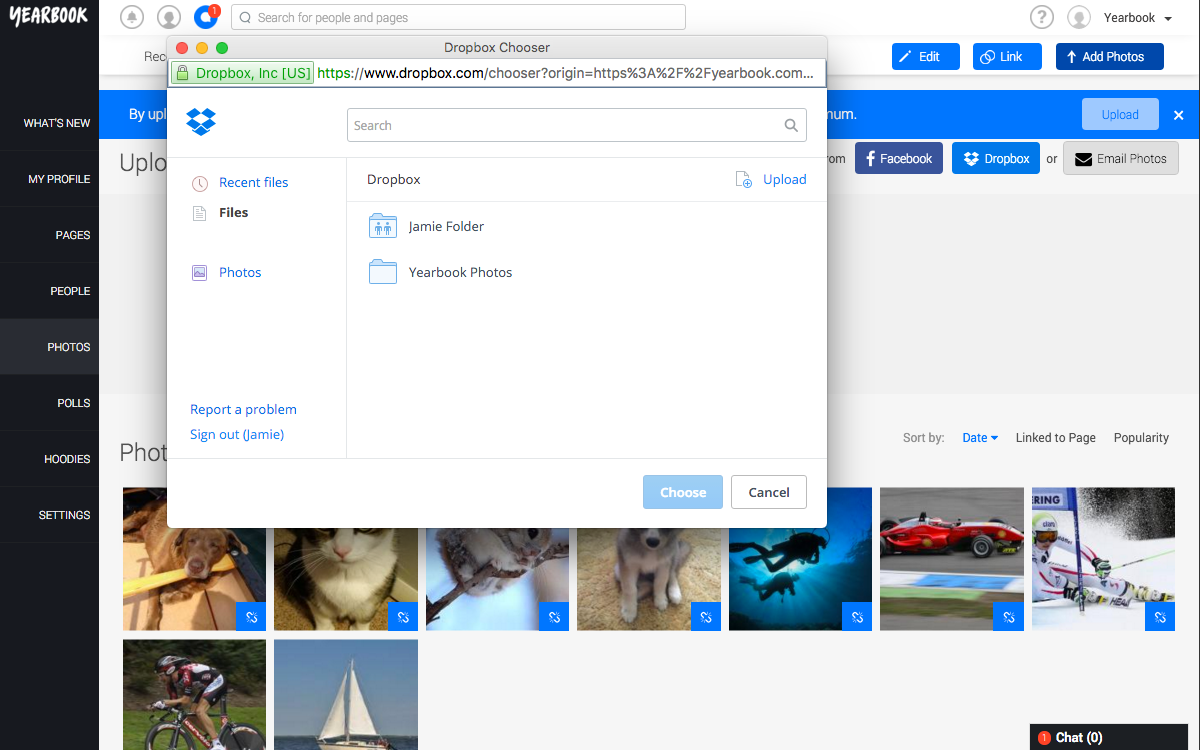The height and width of the screenshot is (750, 1200).
Task: Open Polls in sidebar
Action: (x=49, y=403)
